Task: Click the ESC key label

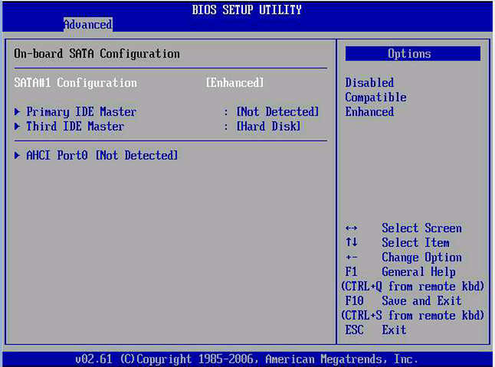Action: point(354,330)
